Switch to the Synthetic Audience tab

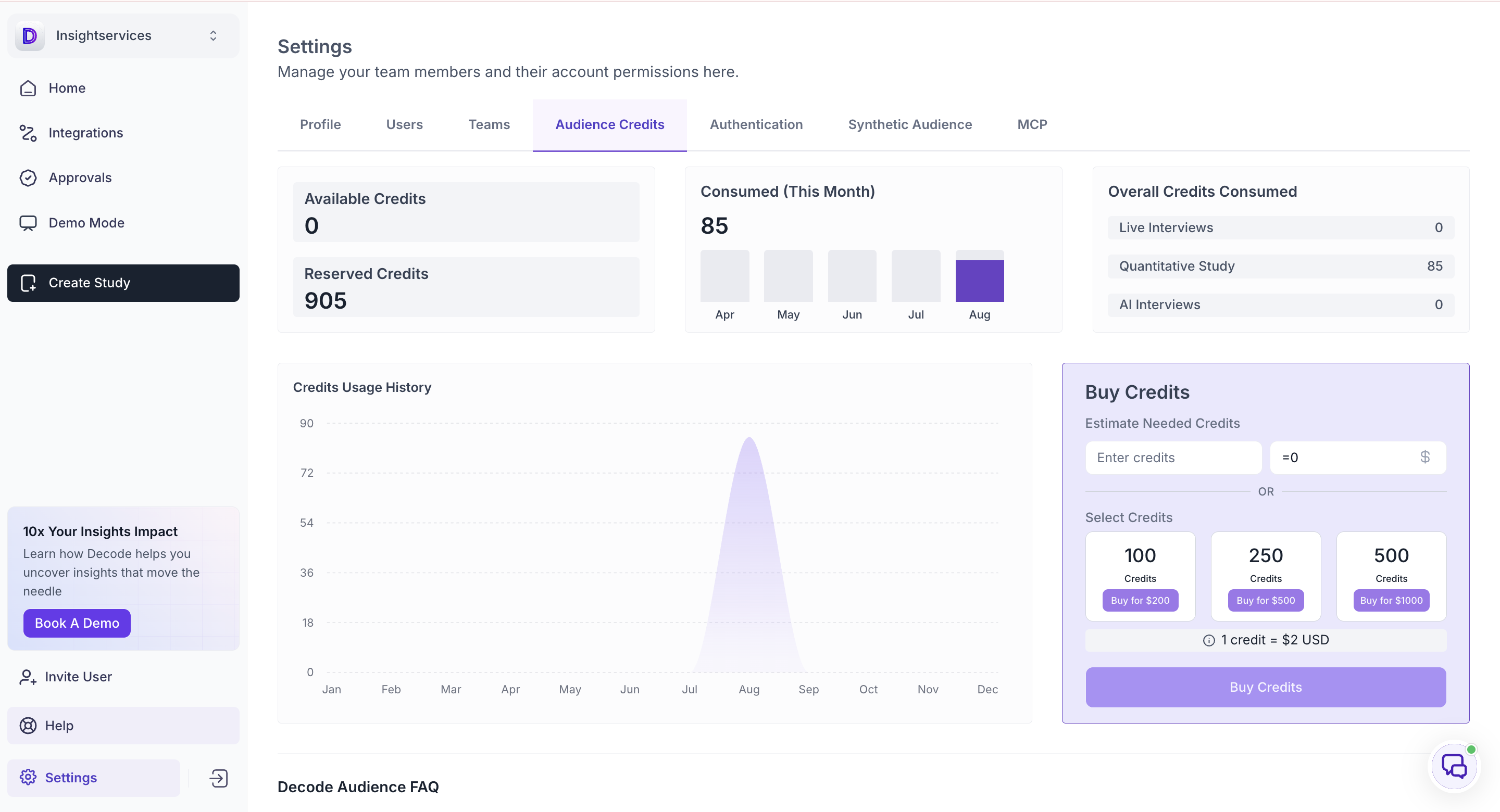[909, 124]
